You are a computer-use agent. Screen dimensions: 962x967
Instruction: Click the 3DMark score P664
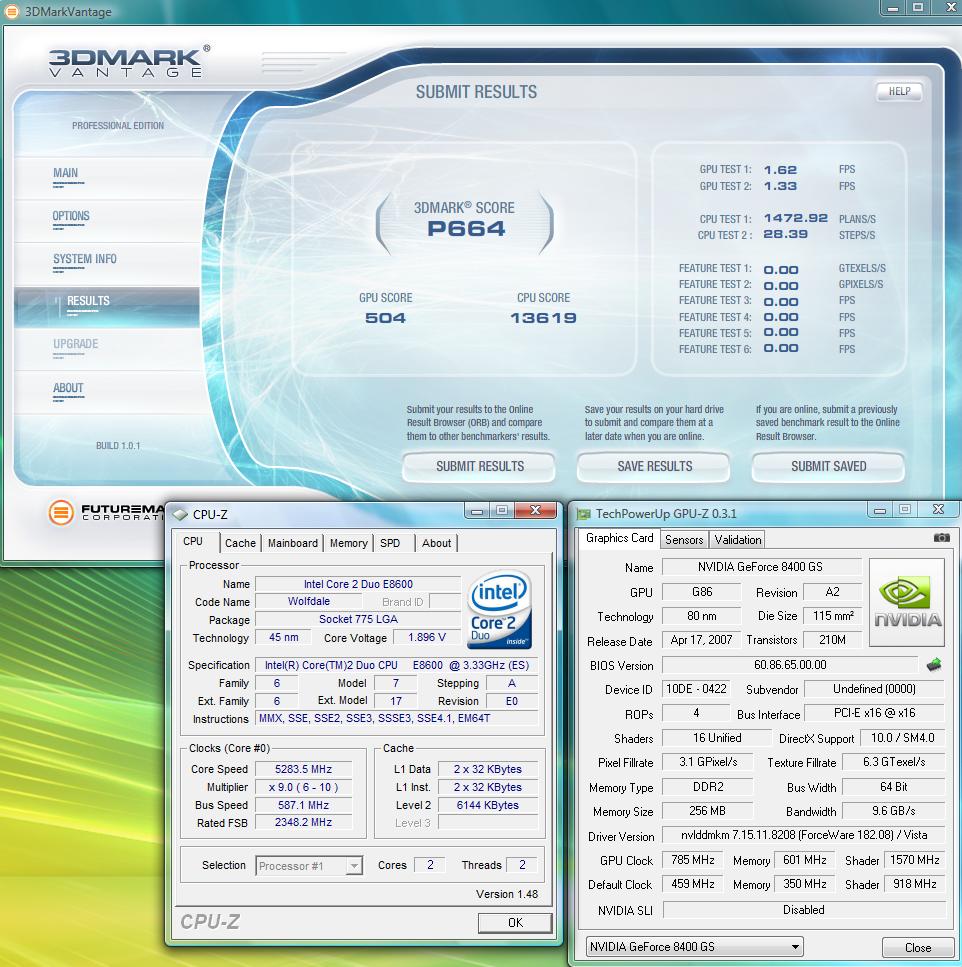coord(466,229)
